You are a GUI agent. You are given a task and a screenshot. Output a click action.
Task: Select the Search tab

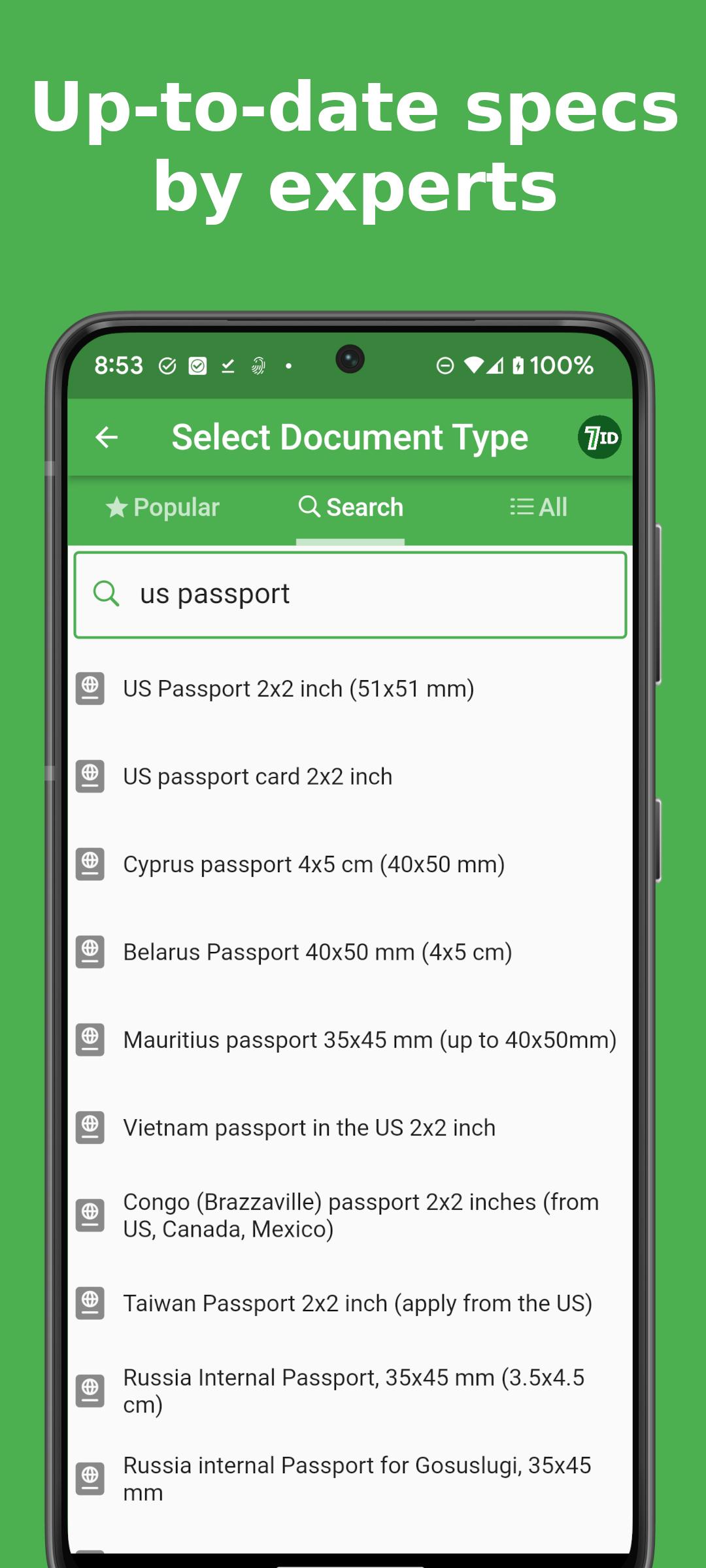350,508
